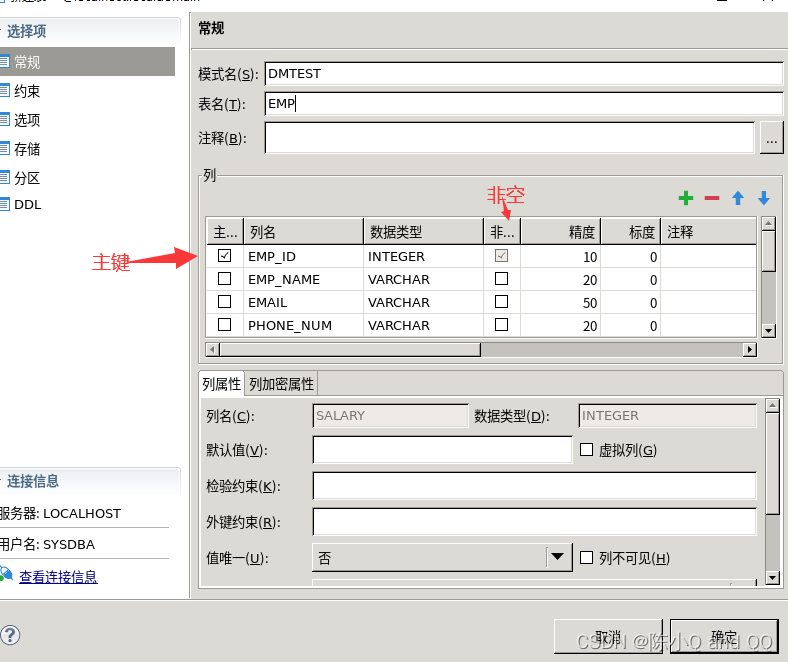Focus the 默认值(V) input field
The image size is (788, 662).
coord(442,449)
